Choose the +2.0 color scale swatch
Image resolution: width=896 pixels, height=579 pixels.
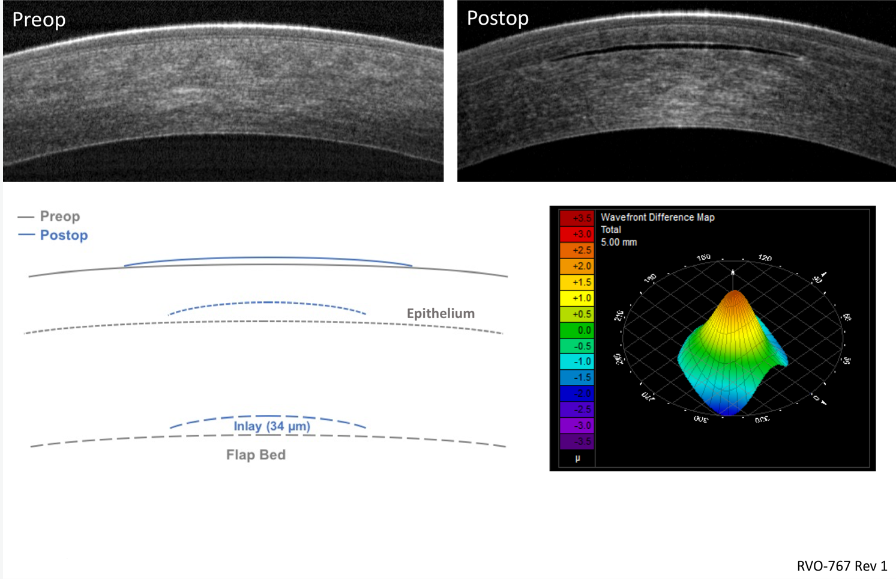pos(577,266)
